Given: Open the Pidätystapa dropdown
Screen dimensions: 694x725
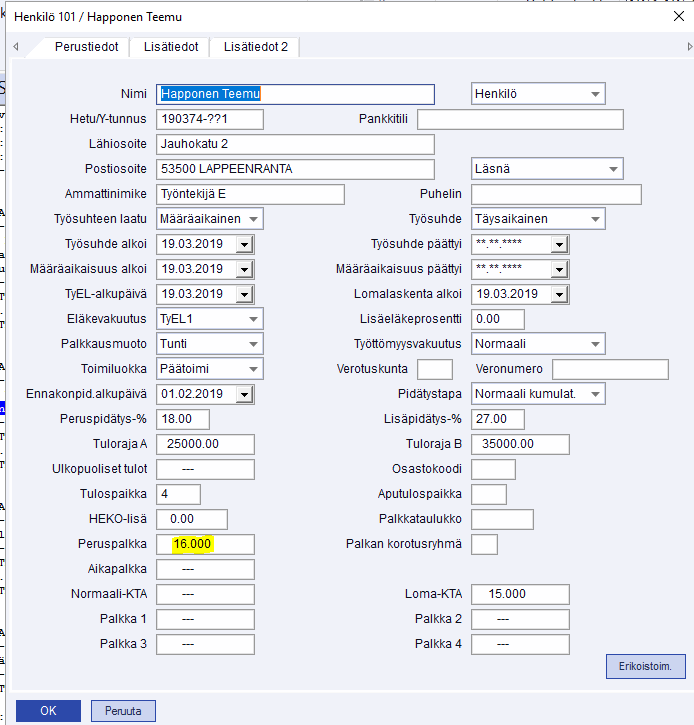Looking at the screenshot, I should pyautogui.click(x=596, y=394).
